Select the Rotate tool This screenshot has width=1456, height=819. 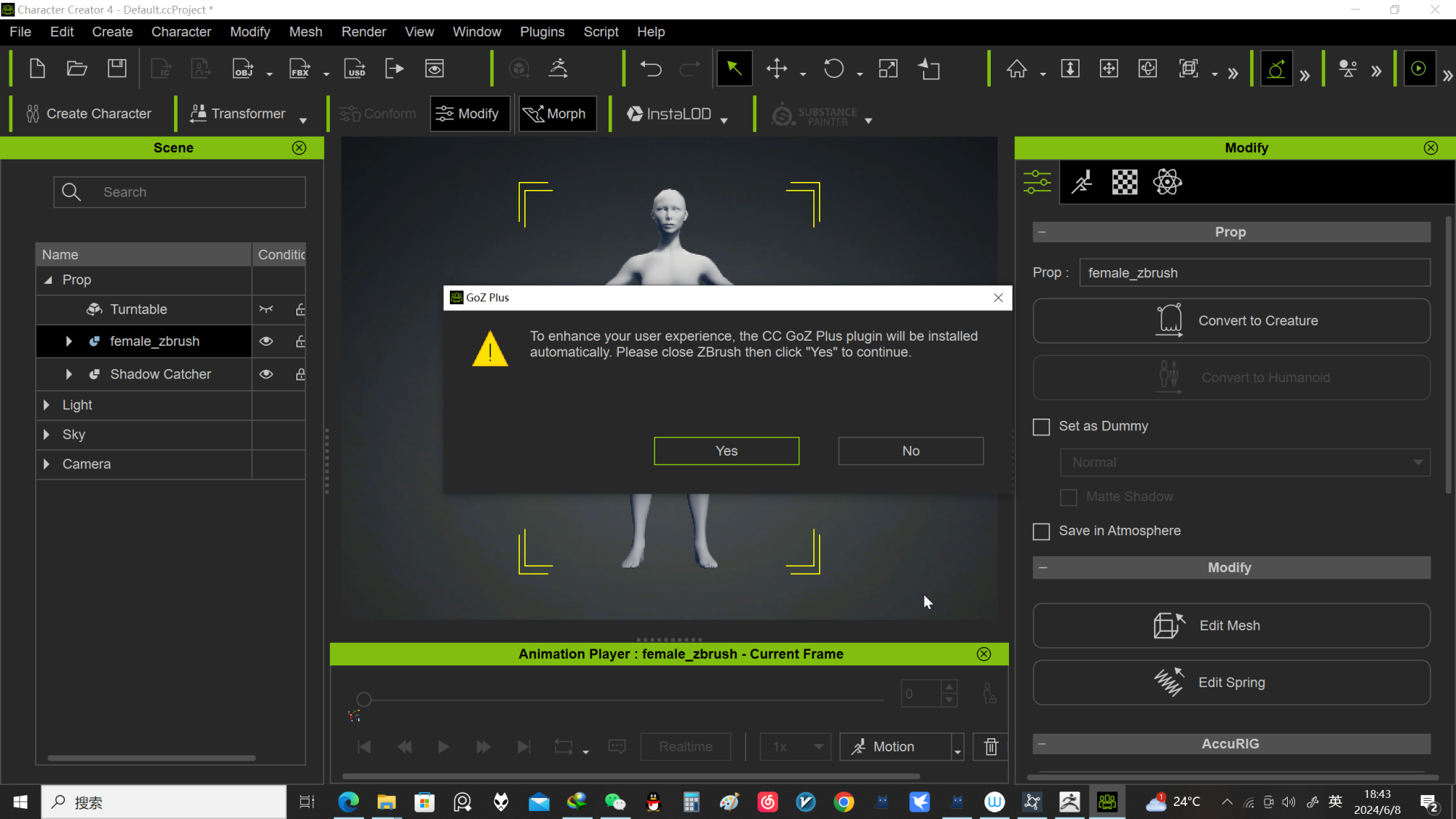tap(834, 69)
